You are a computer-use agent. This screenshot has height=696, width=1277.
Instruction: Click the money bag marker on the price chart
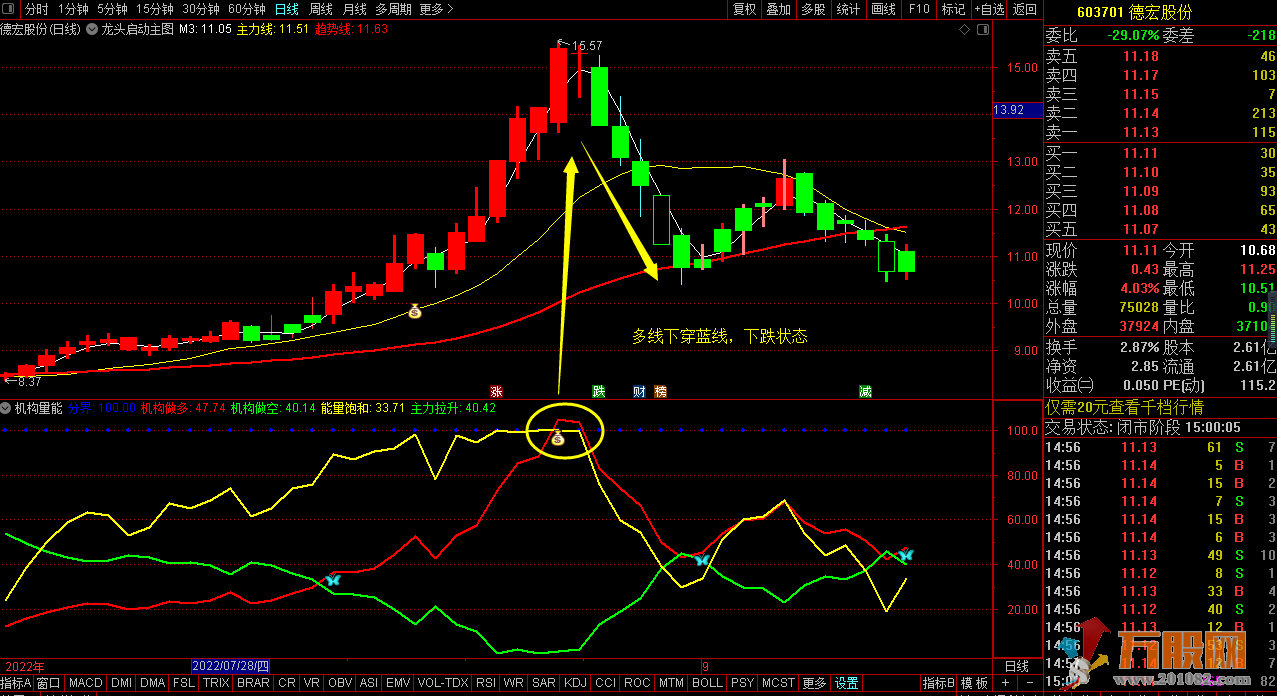click(x=415, y=312)
